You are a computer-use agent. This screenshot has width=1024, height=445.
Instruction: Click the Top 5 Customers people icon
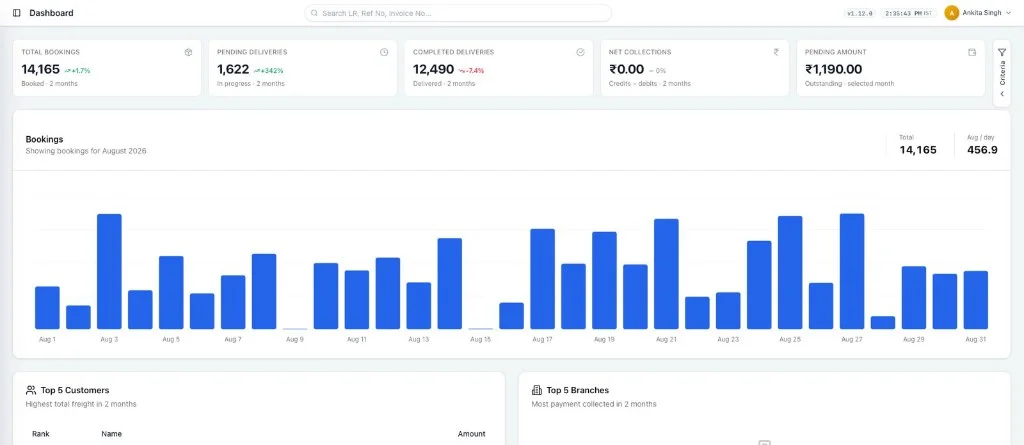(x=31, y=390)
